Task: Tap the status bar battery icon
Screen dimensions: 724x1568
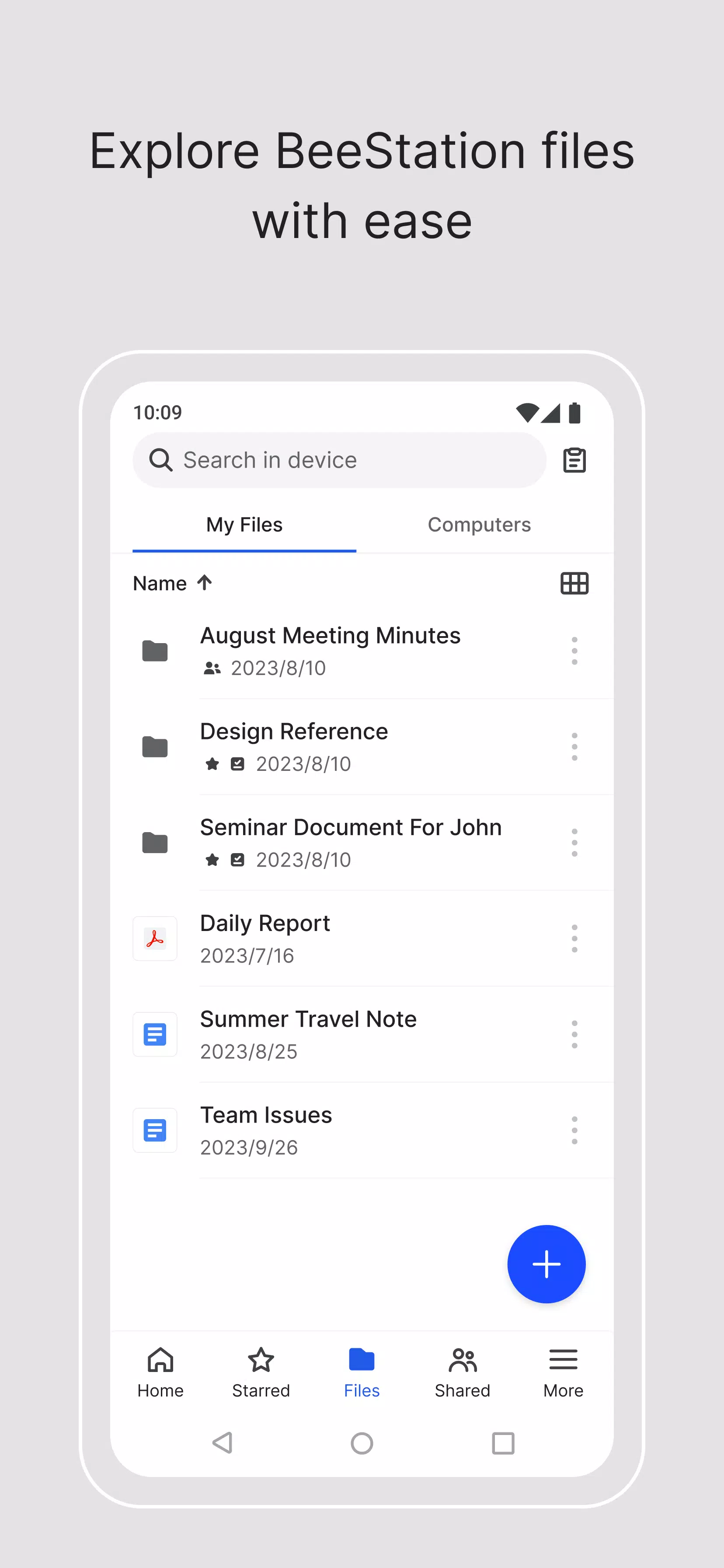Action: (574, 413)
